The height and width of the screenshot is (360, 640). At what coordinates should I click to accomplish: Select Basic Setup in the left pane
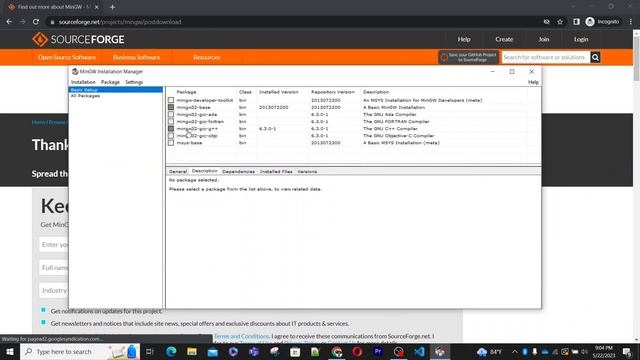point(116,89)
